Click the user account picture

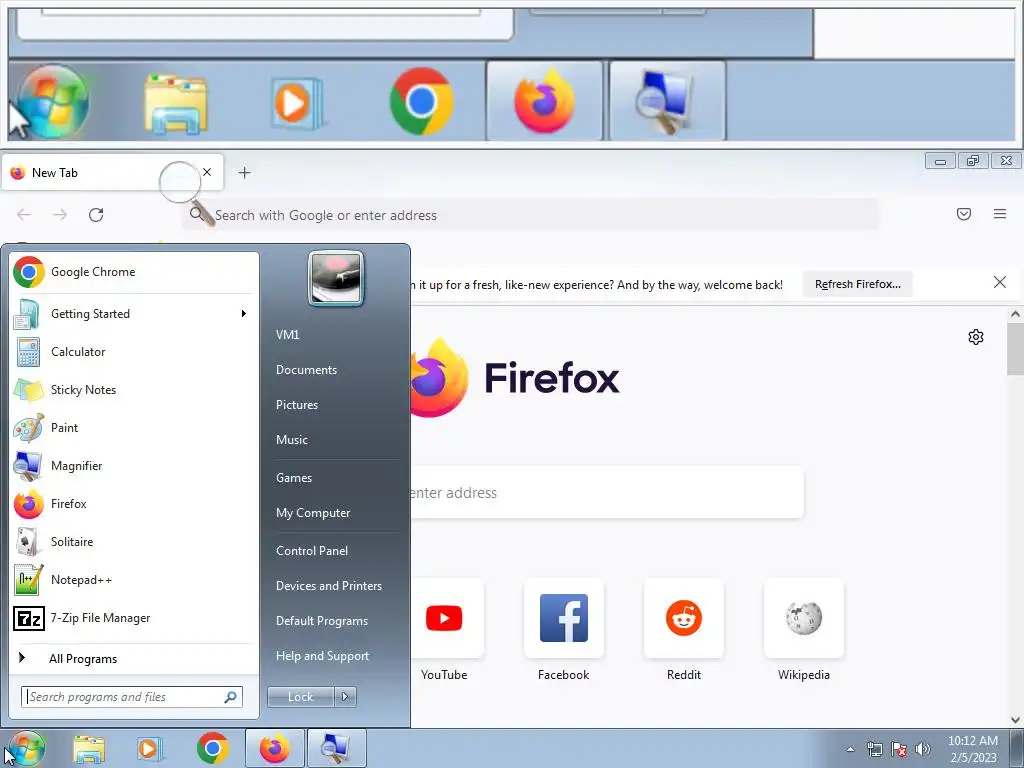coord(336,278)
